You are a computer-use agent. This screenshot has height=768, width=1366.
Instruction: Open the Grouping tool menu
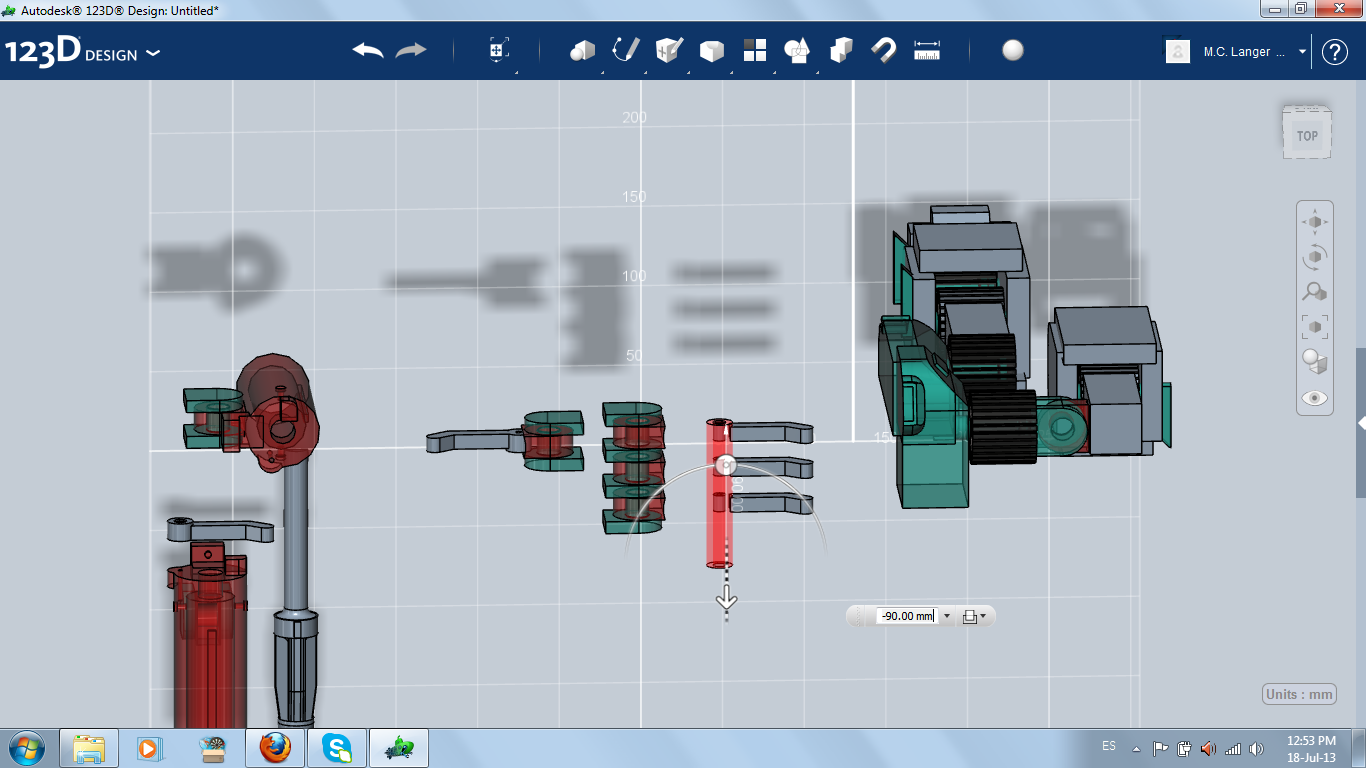coord(797,50)
